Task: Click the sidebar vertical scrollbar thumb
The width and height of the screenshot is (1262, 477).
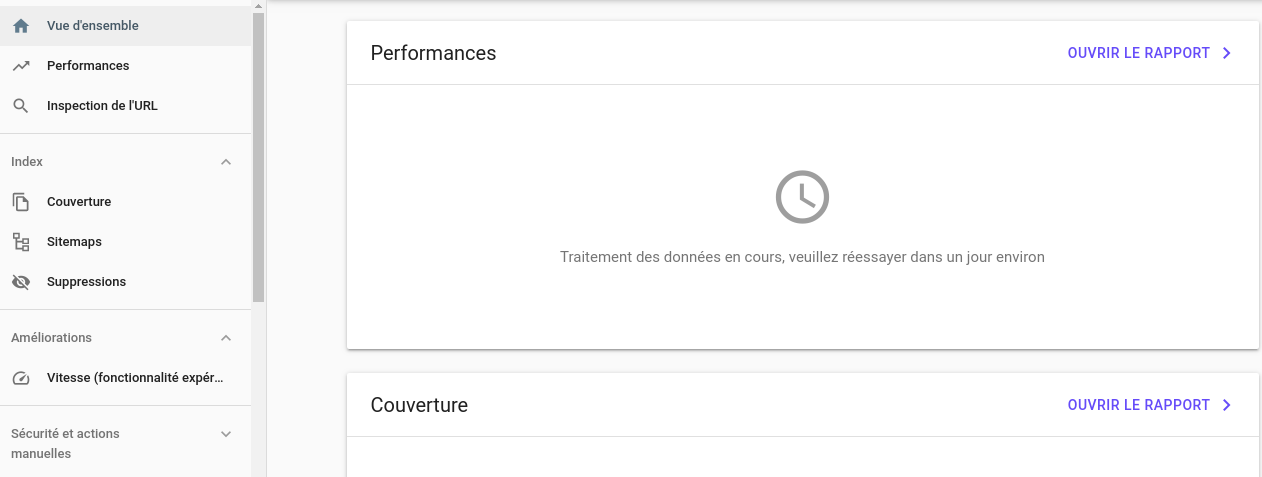Action: [259, 158]
